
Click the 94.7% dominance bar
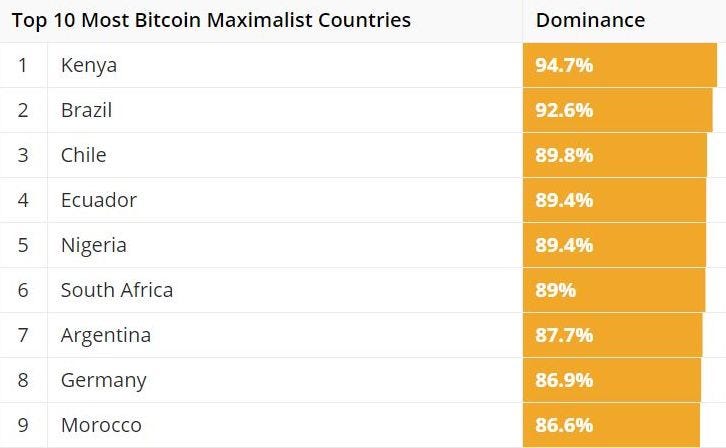pos(620,65)
